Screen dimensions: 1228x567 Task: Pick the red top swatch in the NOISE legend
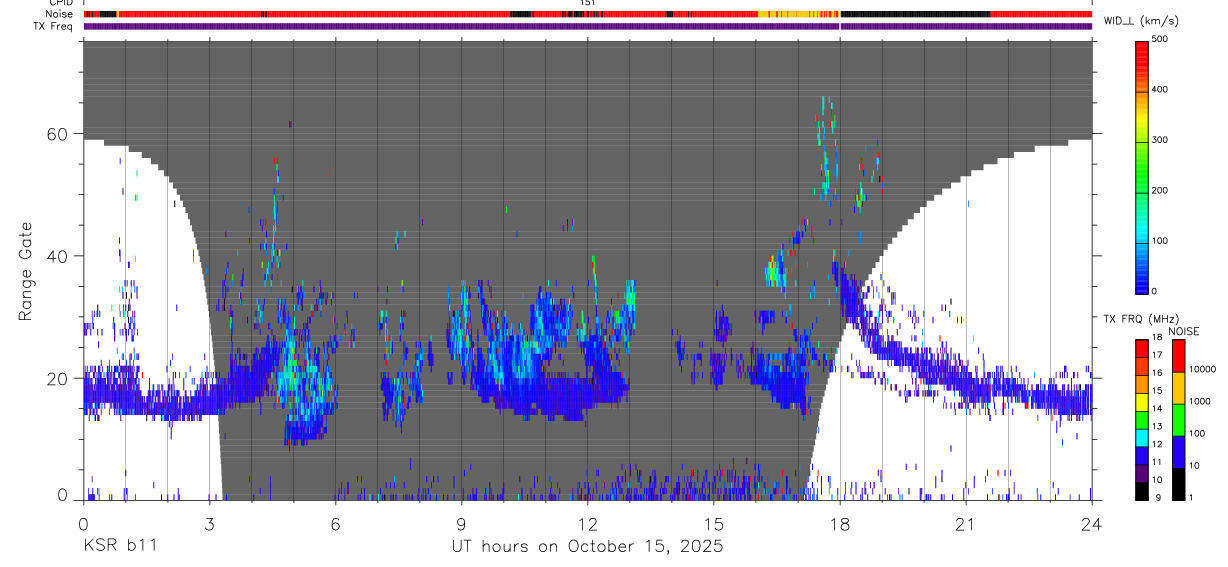pyautogui.click(x=1177, y=355)
